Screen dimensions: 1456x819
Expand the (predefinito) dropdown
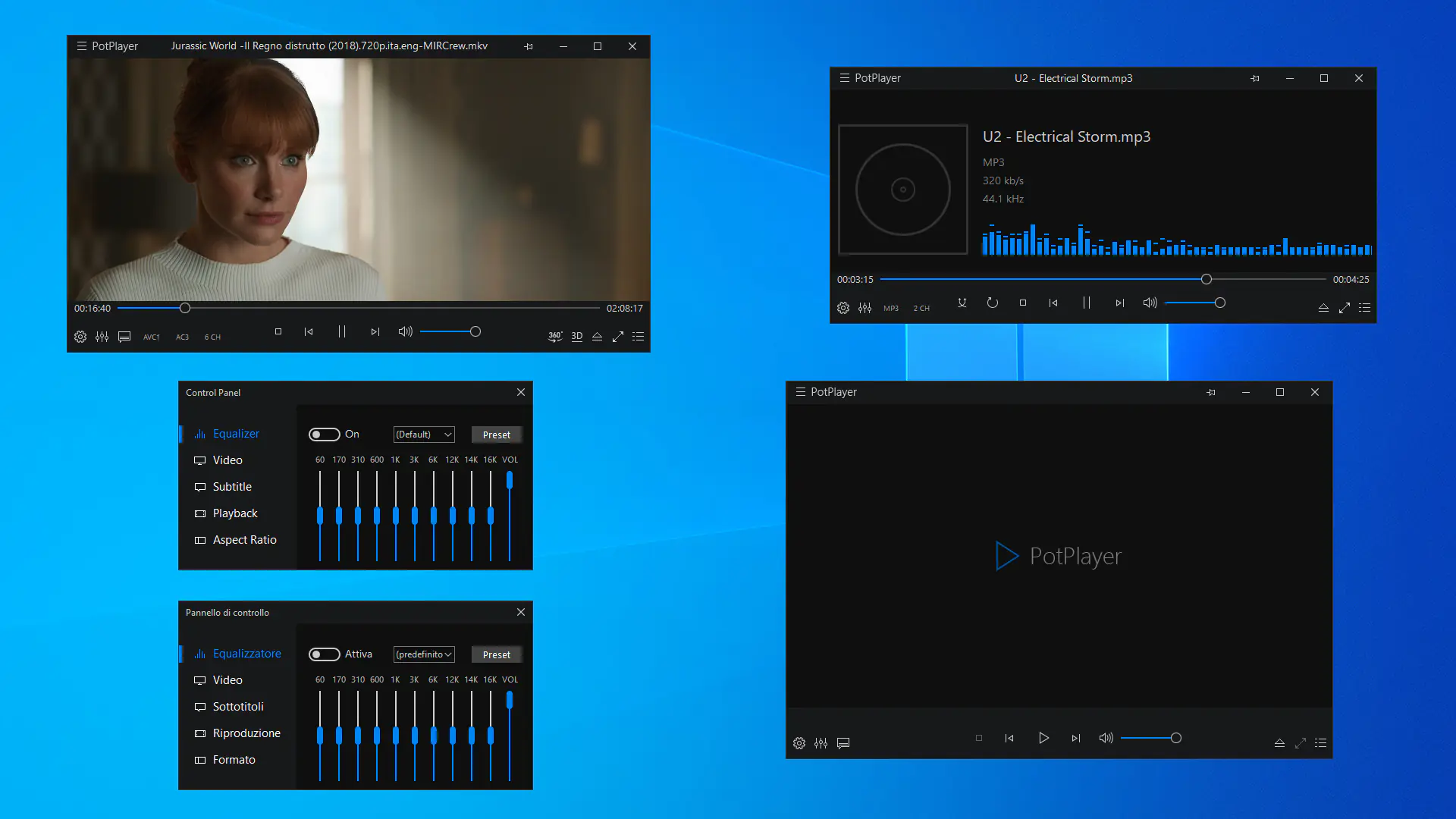tap(424, 654)
